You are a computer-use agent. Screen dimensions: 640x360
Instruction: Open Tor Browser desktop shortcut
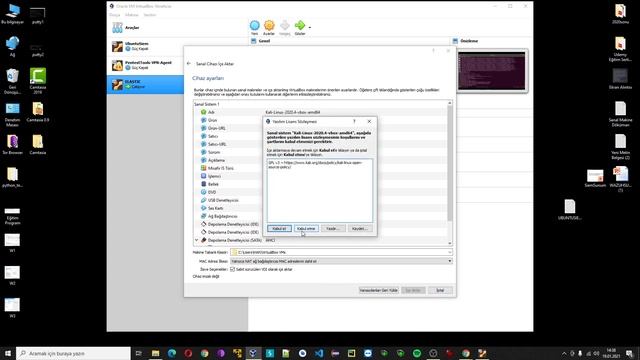pos(12,145)
